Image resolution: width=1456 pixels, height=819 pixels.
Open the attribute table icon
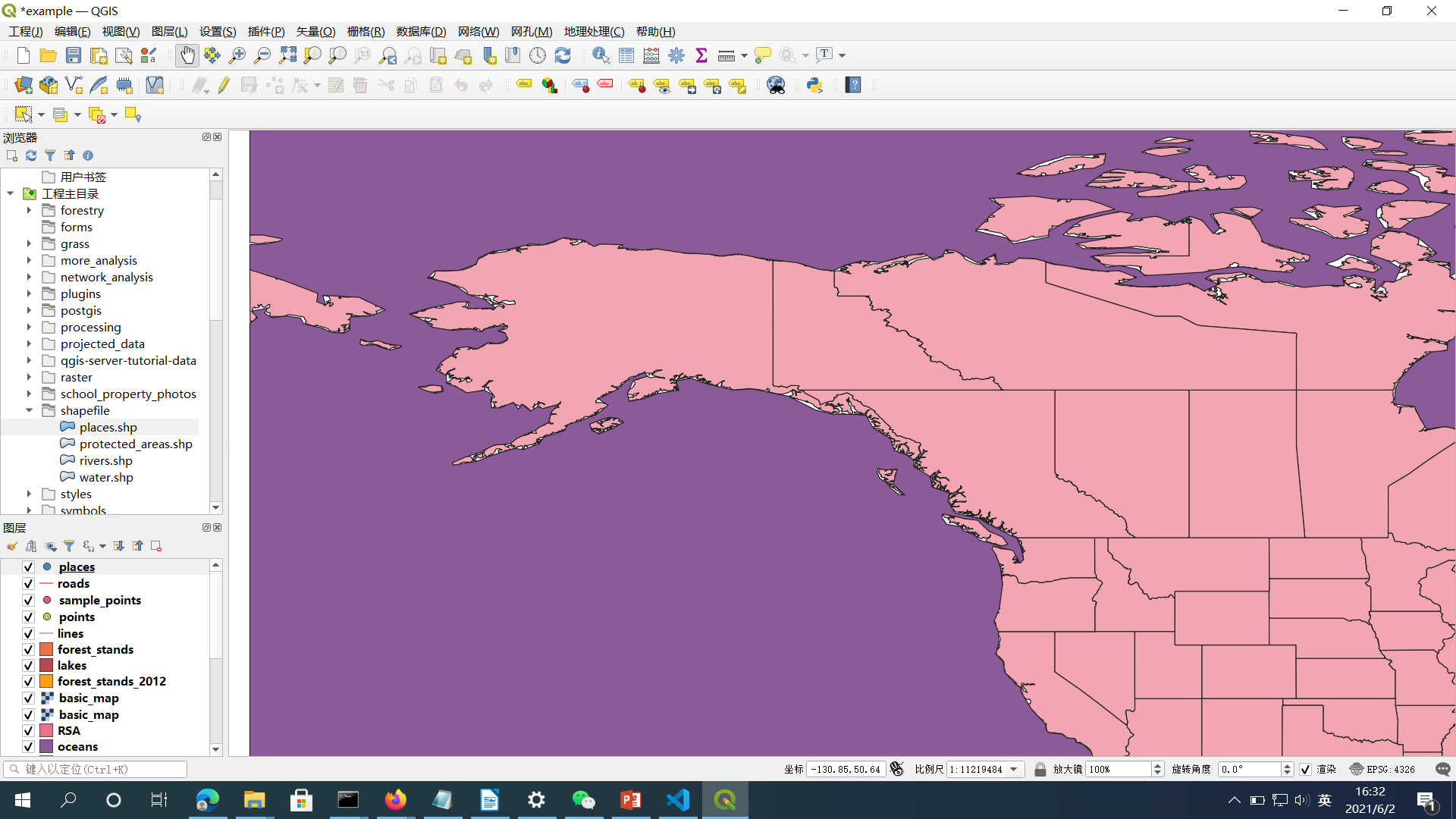tap(626, 55)
